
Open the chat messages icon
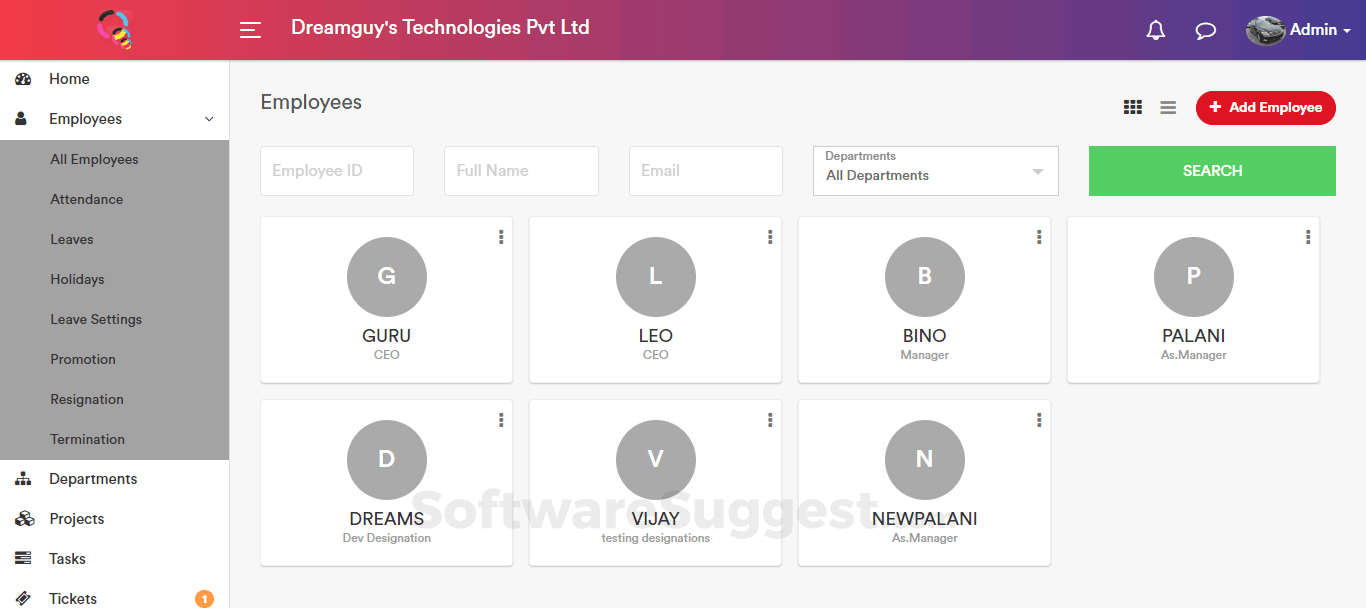(1206, 30)
